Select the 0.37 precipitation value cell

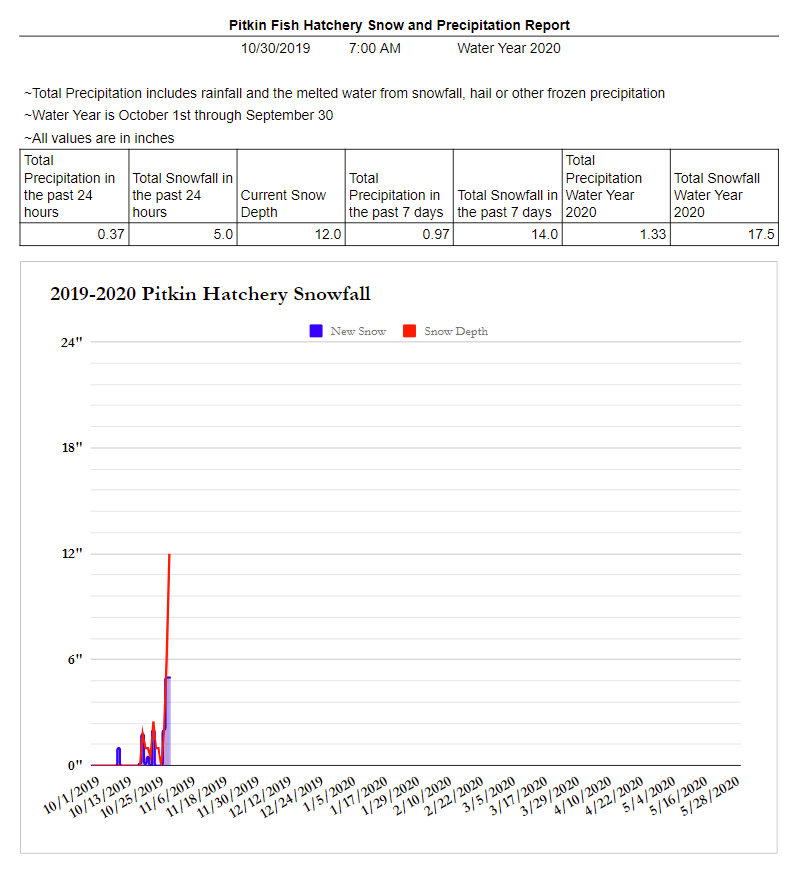(75, 235)
